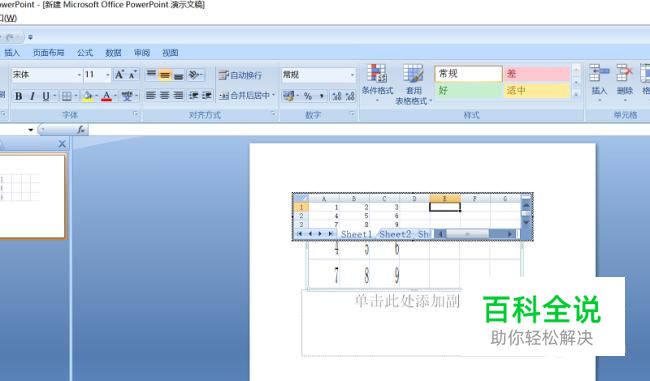
Task: Open the 公式 ribbon tab
Action: click(85, 53)
